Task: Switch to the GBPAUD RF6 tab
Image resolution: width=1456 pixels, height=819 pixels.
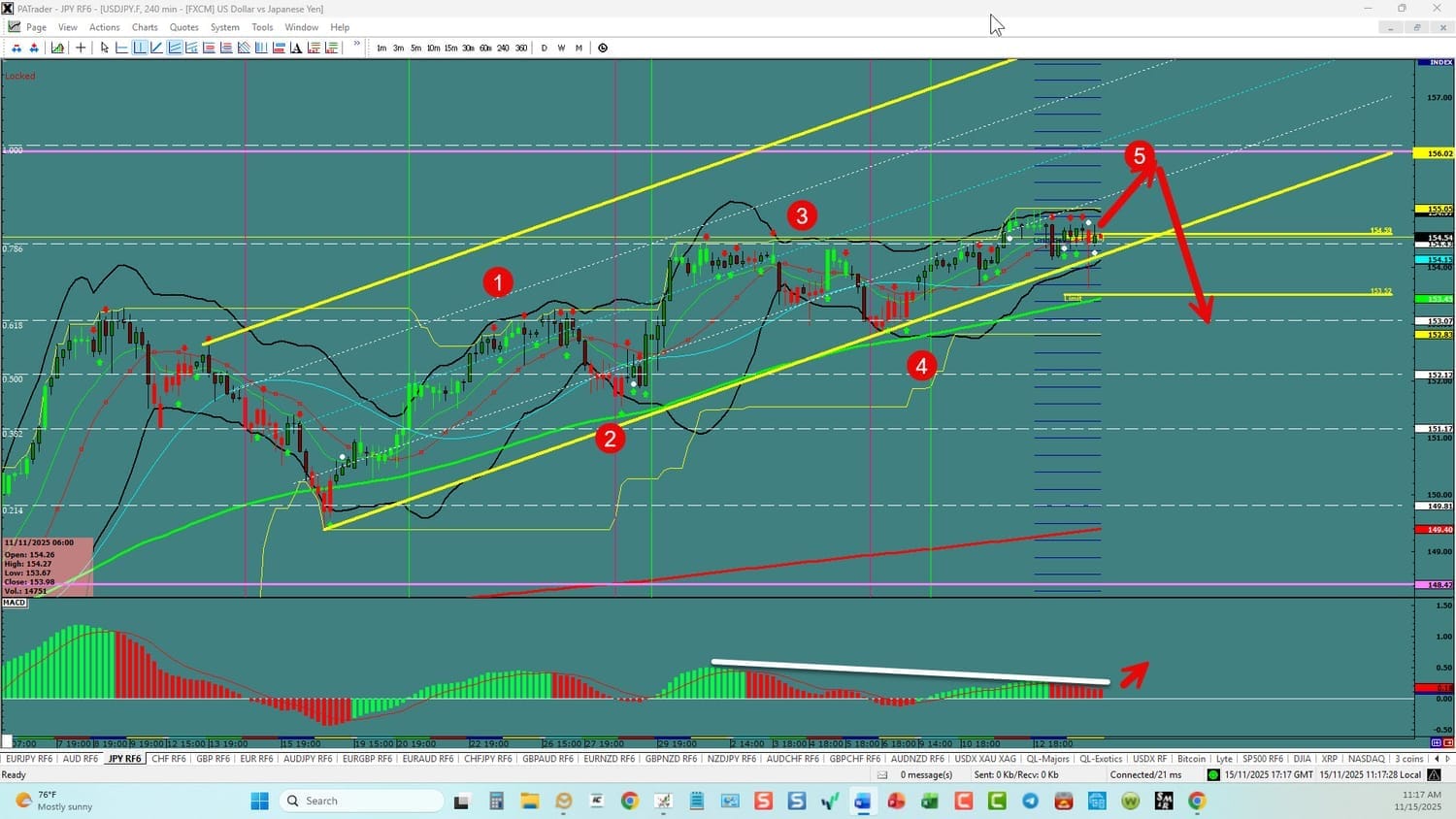Action: [548, 759]
